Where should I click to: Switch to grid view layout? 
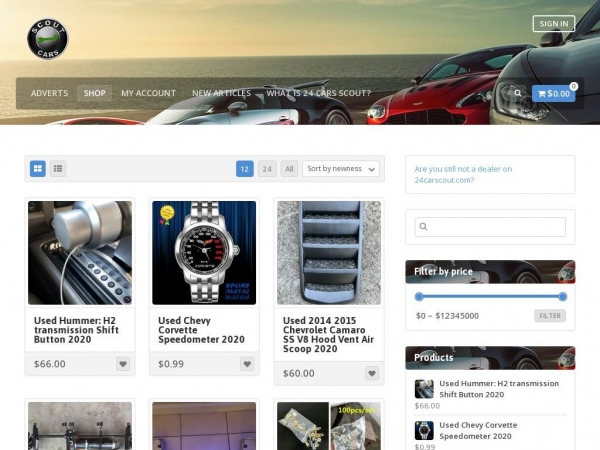tap(38, 169)
